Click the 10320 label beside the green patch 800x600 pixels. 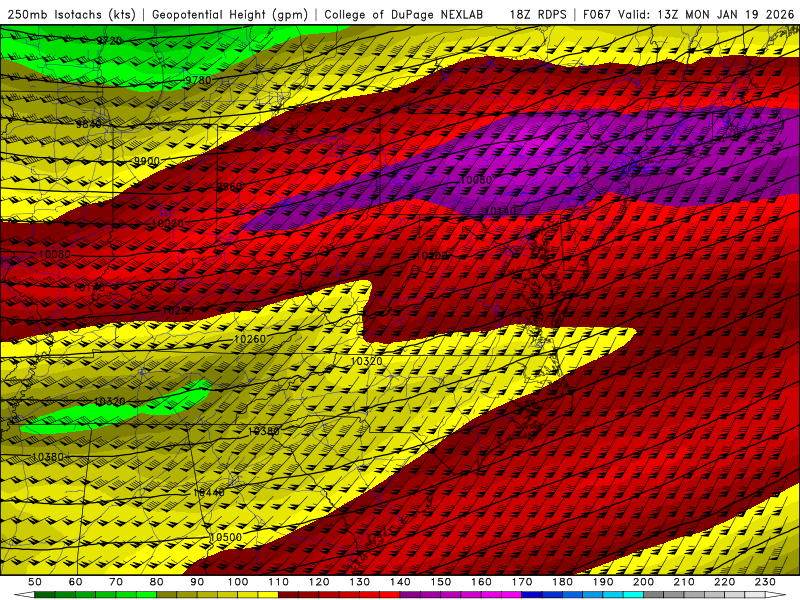110,402
